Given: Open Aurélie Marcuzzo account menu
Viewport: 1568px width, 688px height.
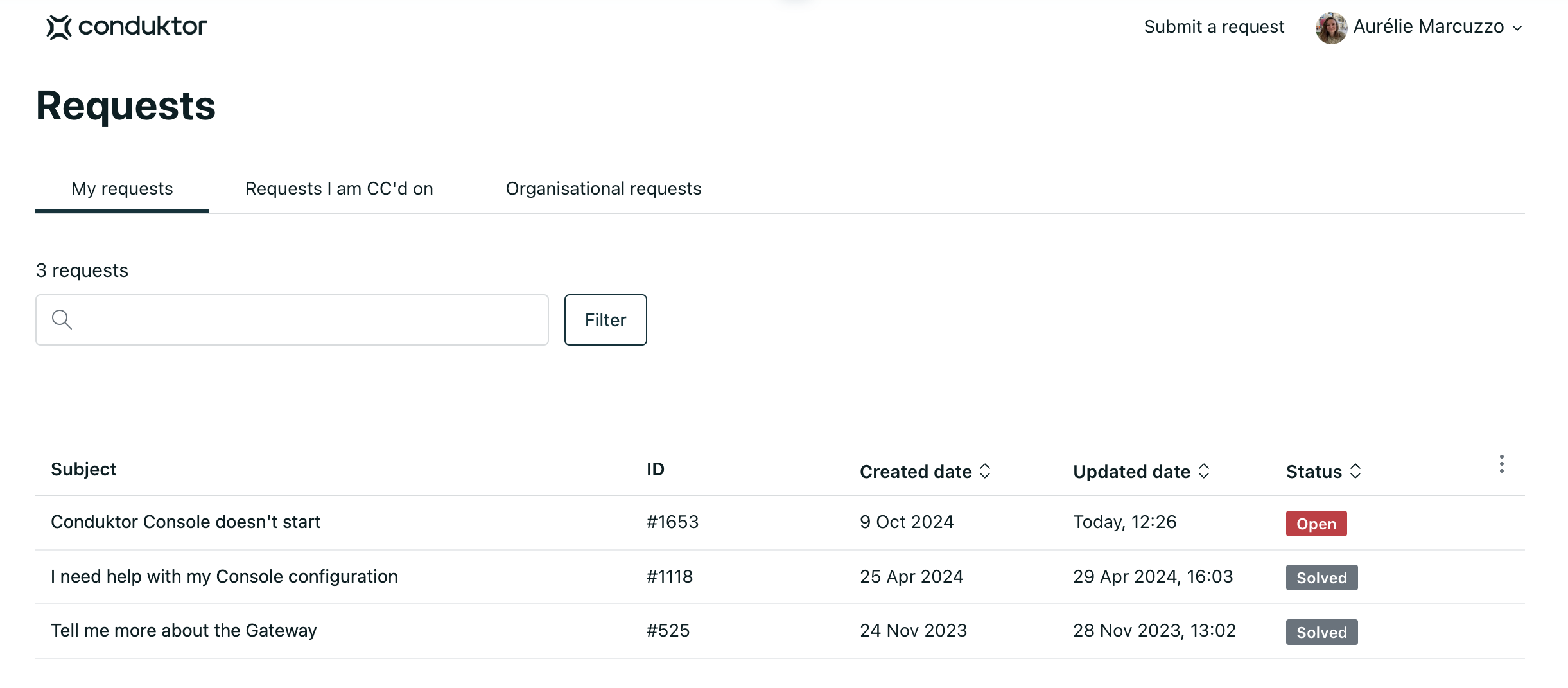Looking at the screenshot, I should (1419, 28).
